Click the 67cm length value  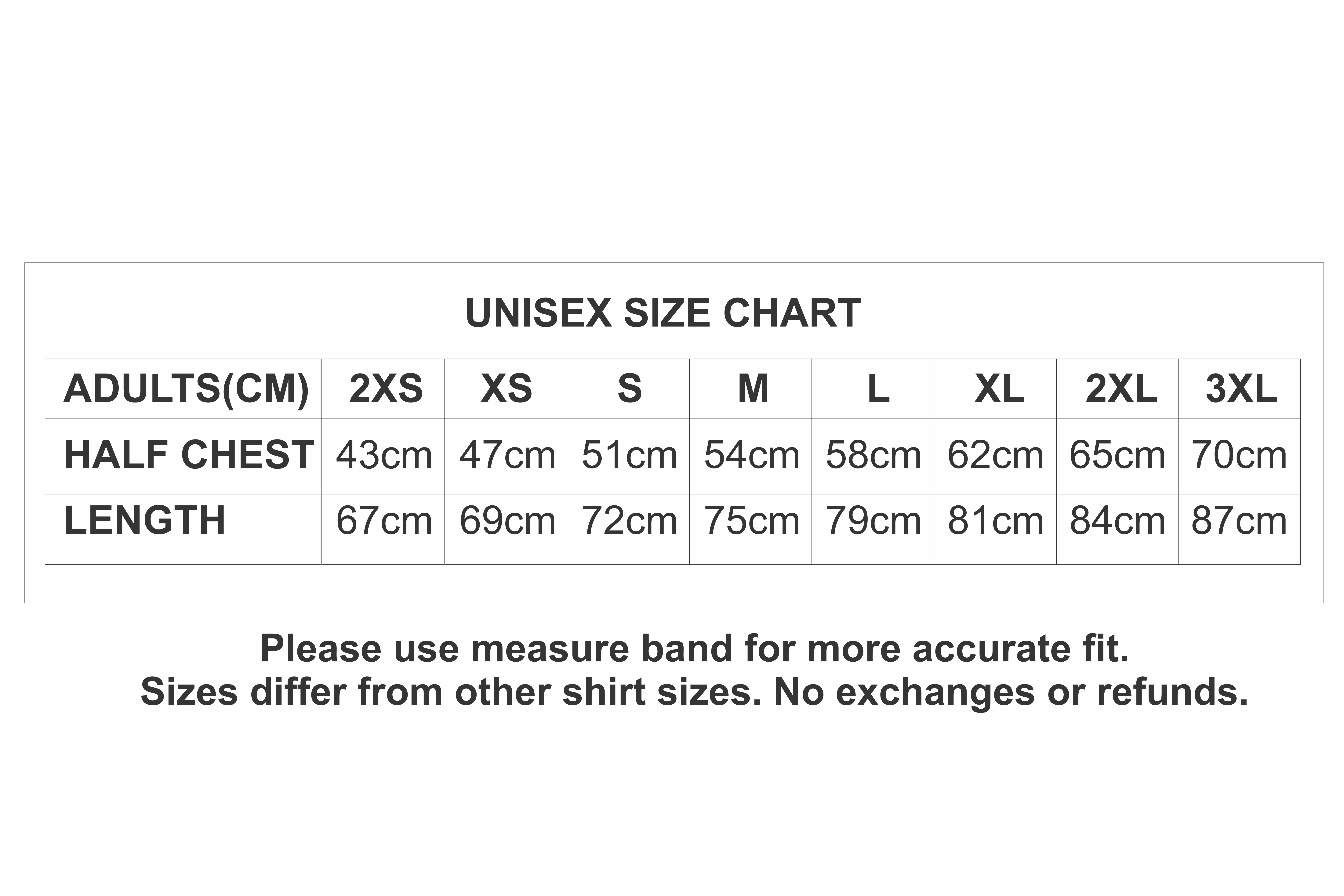pos(384,521)
